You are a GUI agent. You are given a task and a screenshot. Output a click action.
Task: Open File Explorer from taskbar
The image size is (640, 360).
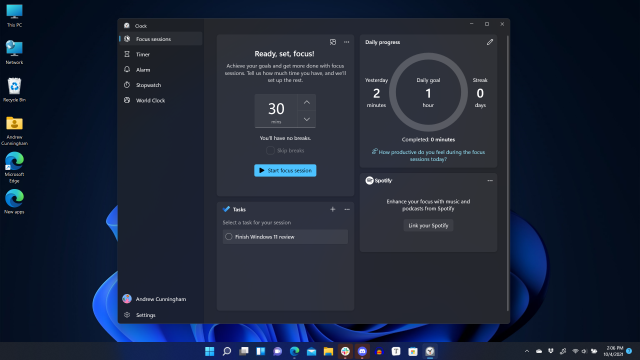click(328, 351)
